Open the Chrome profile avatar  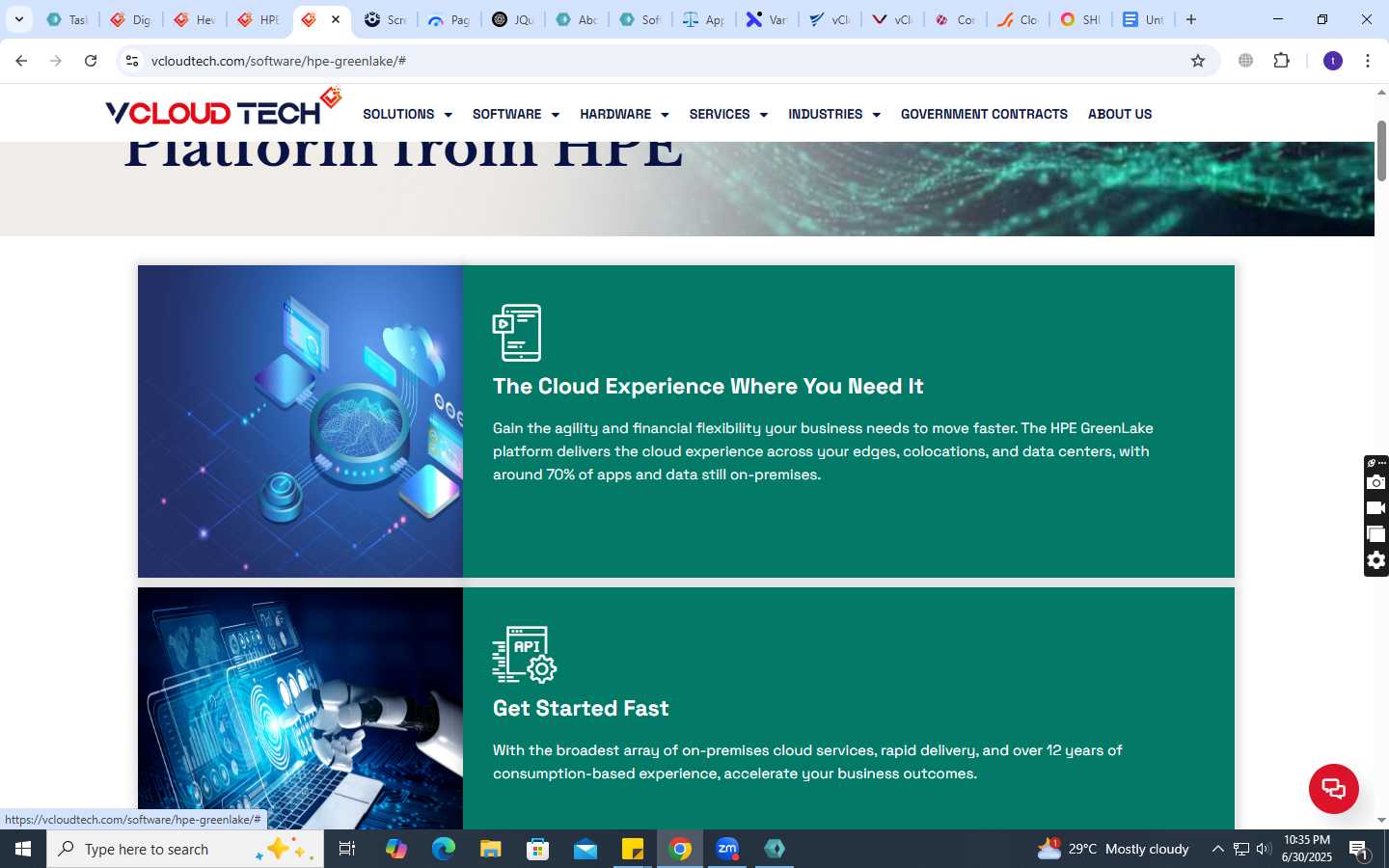point(1333,61)
